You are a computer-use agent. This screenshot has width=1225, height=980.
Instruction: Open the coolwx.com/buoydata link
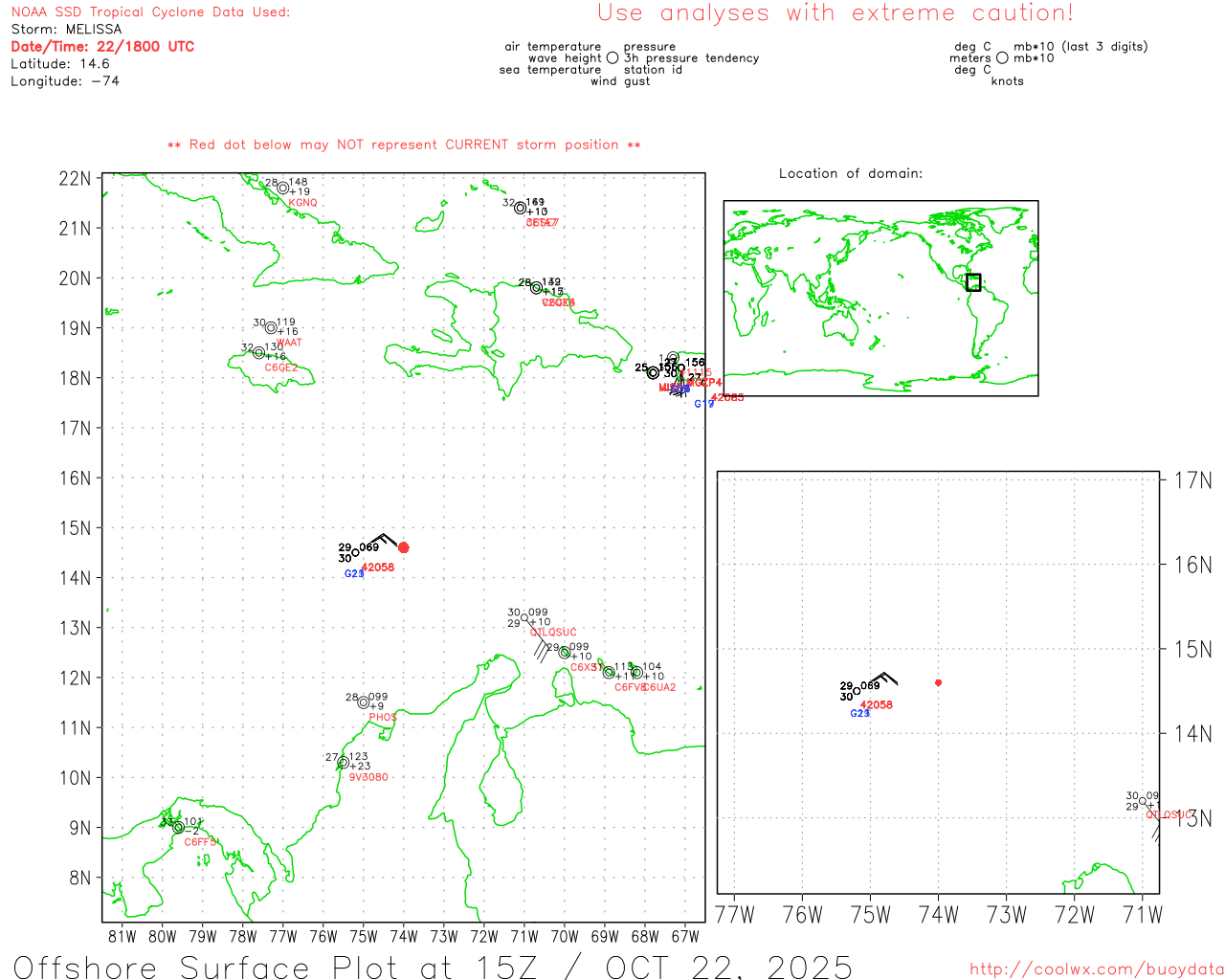[1097, 969]
